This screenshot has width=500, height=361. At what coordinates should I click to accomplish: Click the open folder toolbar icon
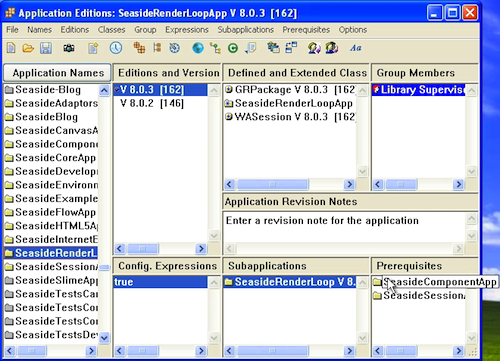(x=28, y=48)
